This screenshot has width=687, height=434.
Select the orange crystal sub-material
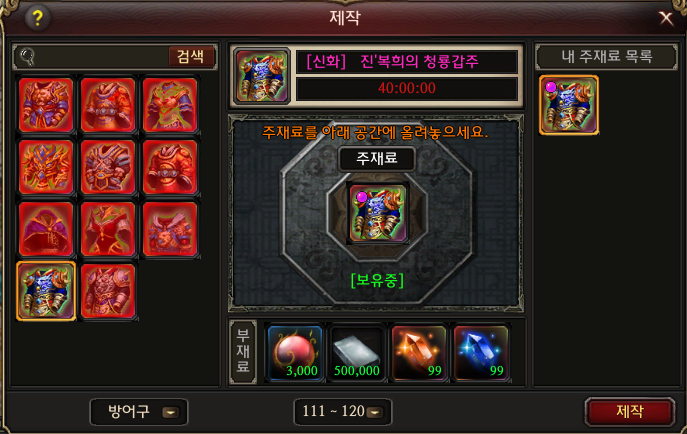(419, 353)
